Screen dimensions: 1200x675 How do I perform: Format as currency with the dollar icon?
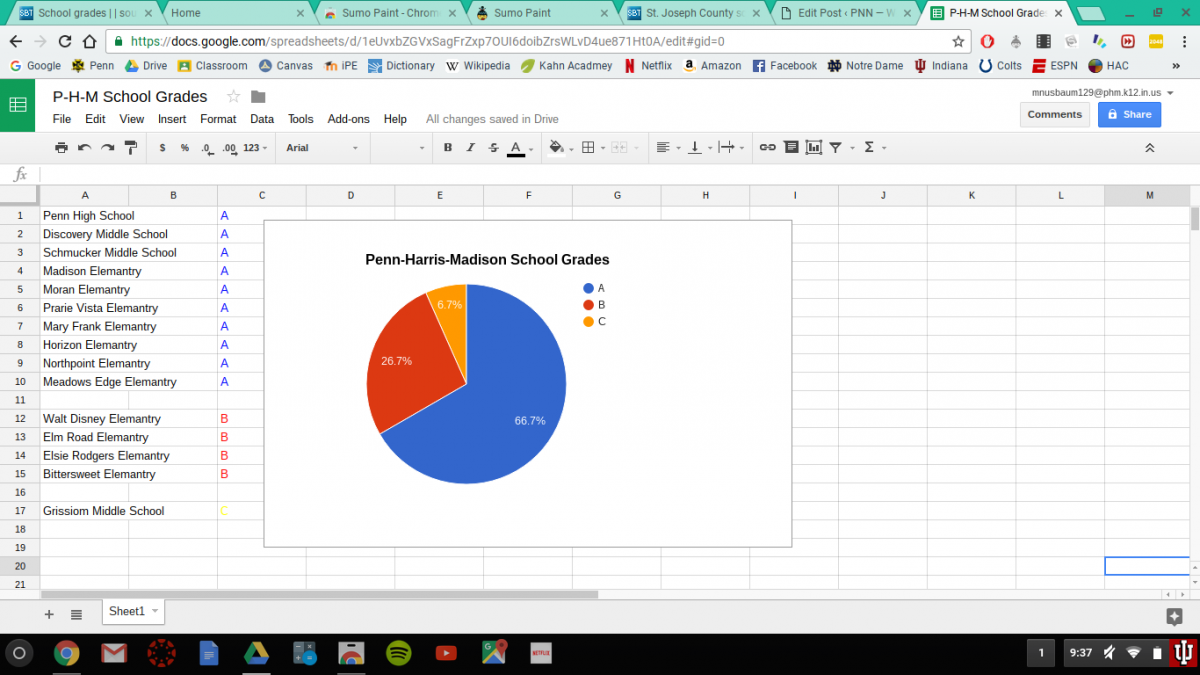(163, 147)
